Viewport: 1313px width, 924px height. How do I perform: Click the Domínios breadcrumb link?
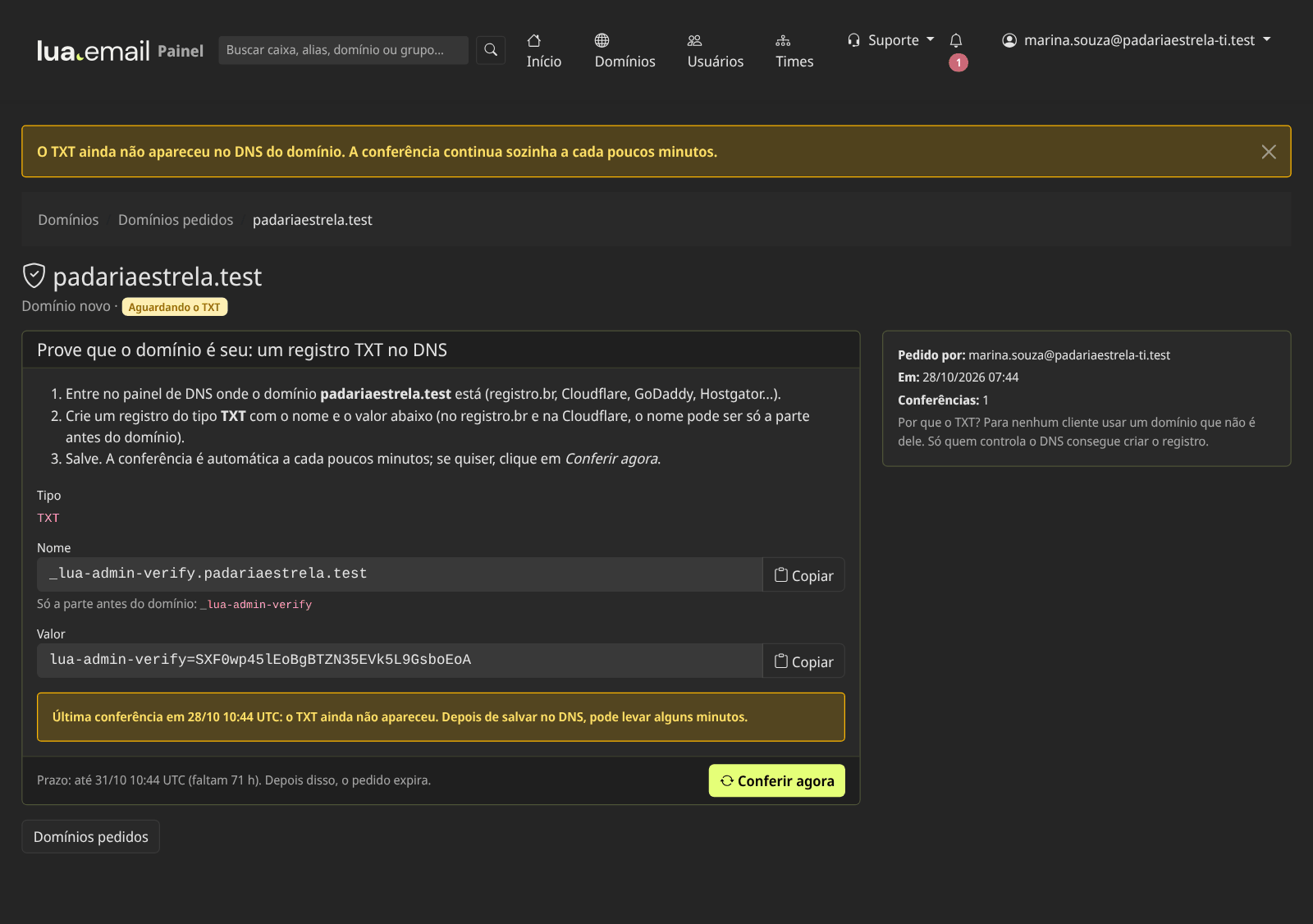[x=68, y=220]
